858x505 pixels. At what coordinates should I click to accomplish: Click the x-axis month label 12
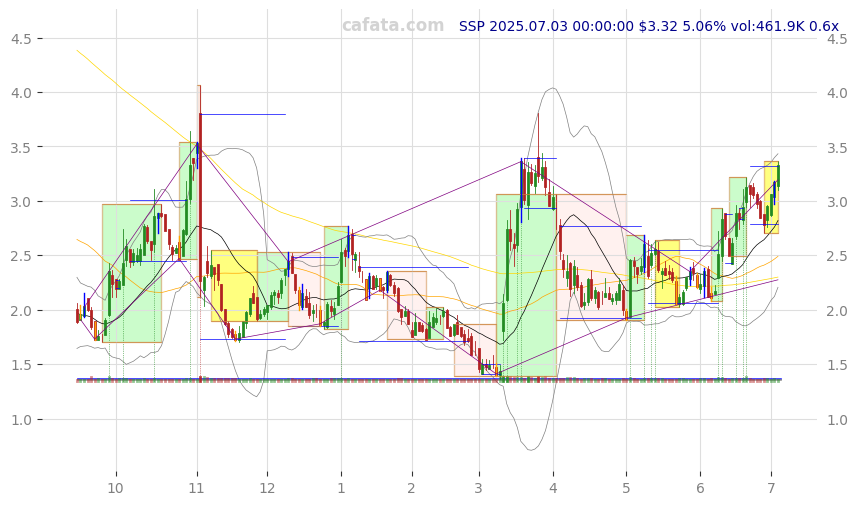tap(267, 488)
